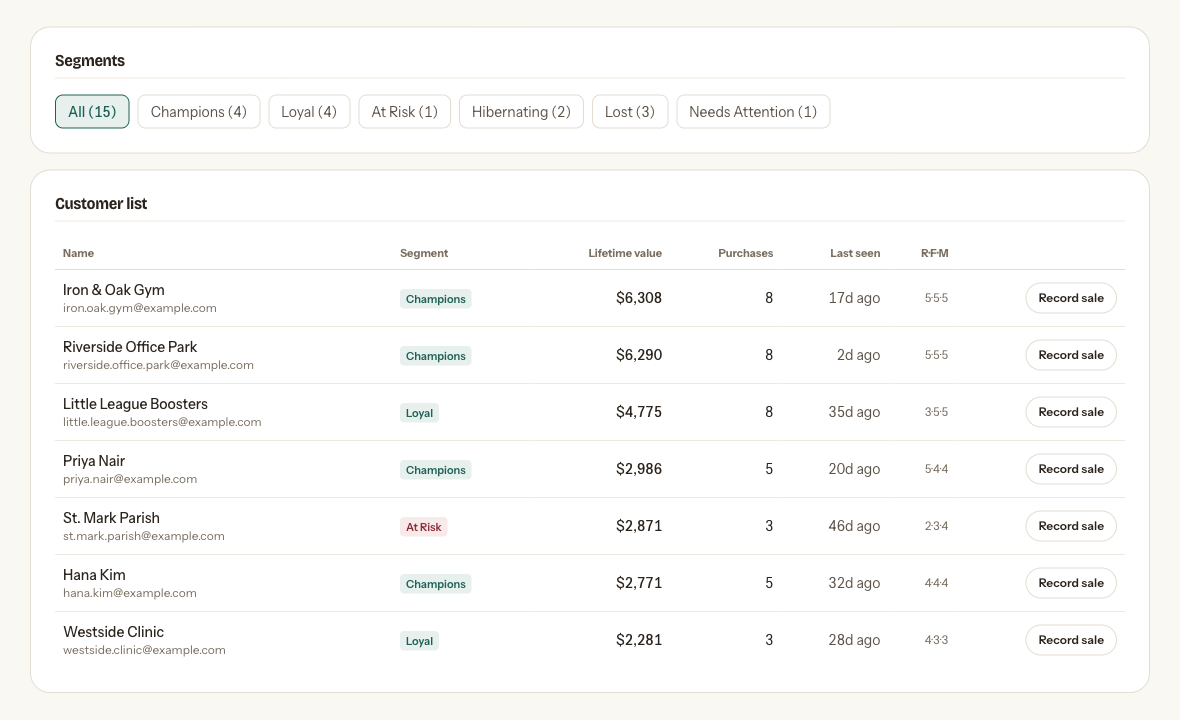Filter by Lost (3) segment
The image size is (1180, 720).
coord(630,111)
